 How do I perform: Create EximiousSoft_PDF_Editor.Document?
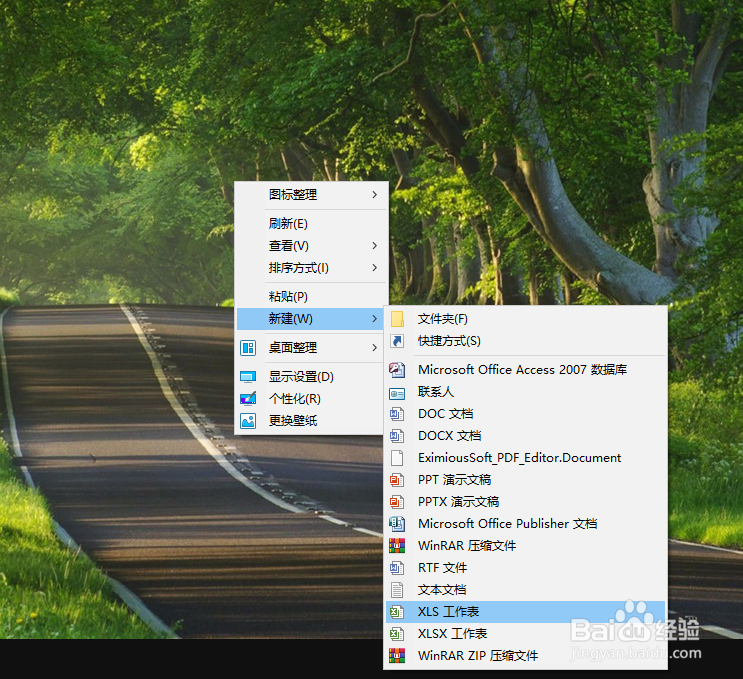(526, 458)
